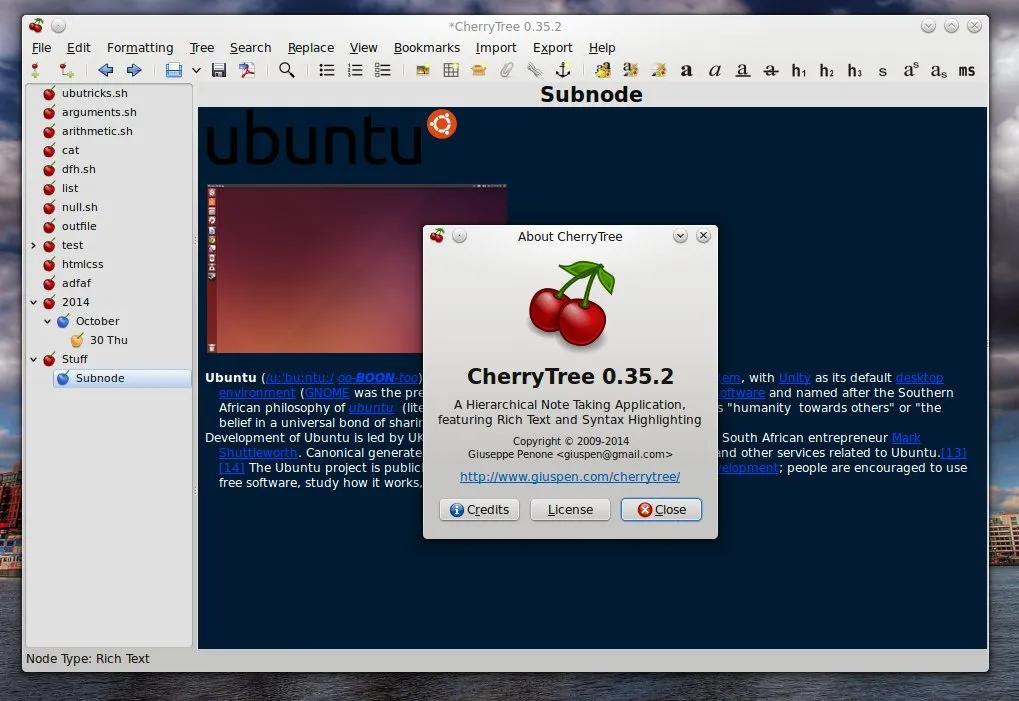Viewport: 1019px width, 701px height.
Task: Apply H1 heading formatting
Action: [x=797, y=70]
